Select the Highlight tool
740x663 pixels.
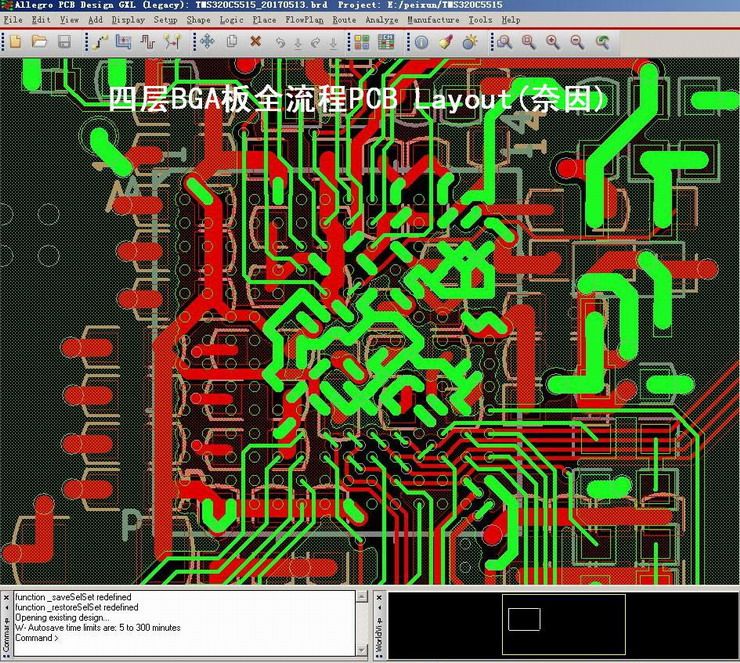(x=446, y=42)
